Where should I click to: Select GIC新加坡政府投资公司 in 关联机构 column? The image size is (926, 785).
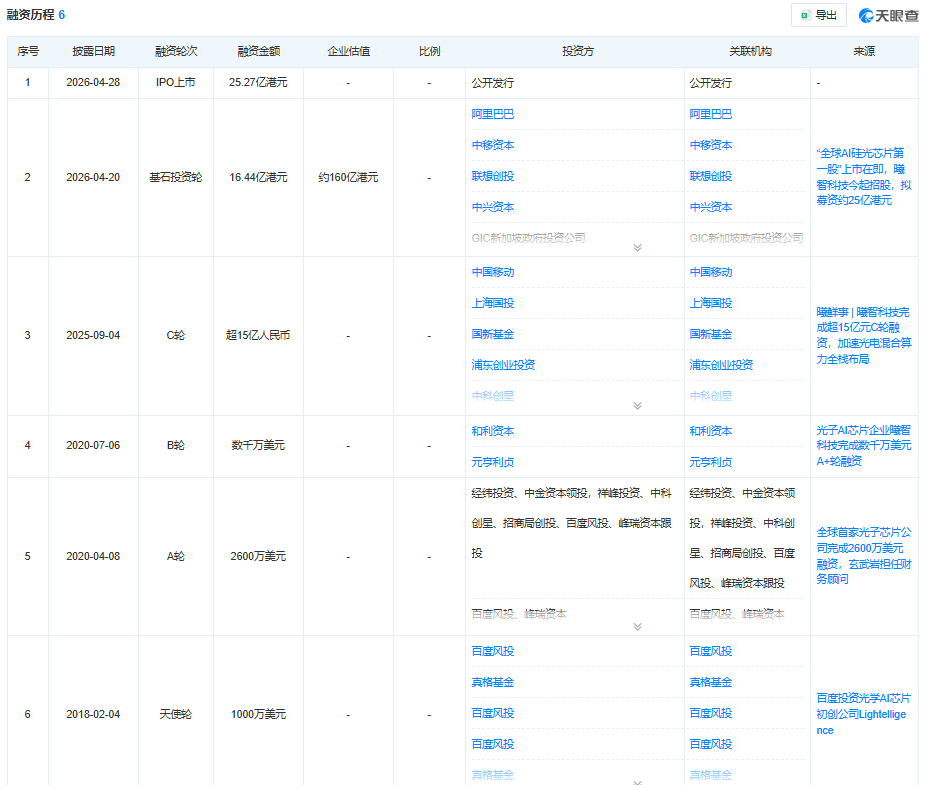(x=746, y=237)
